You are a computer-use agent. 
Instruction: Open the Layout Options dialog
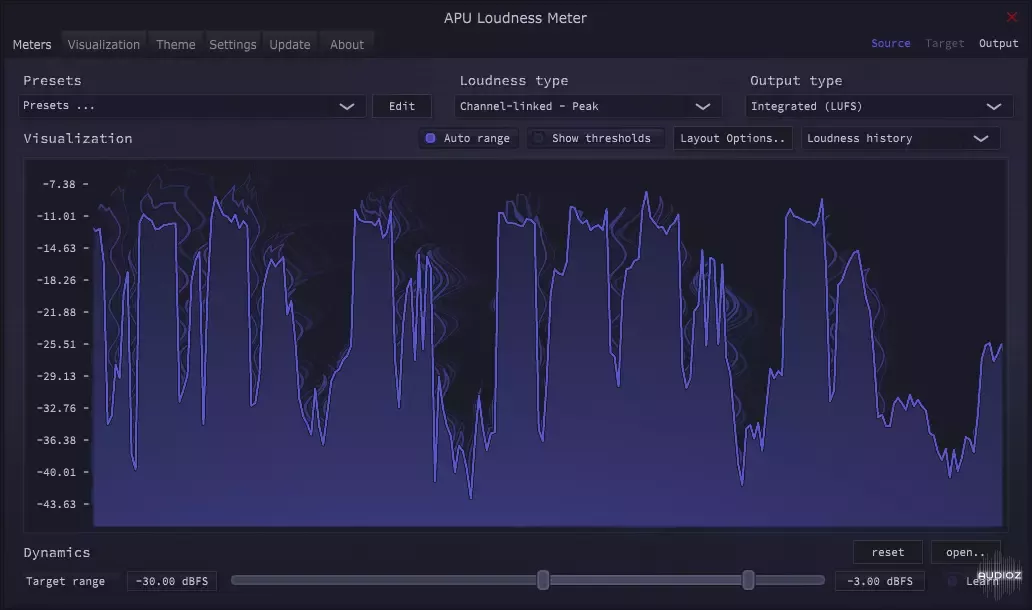point(733,138)
